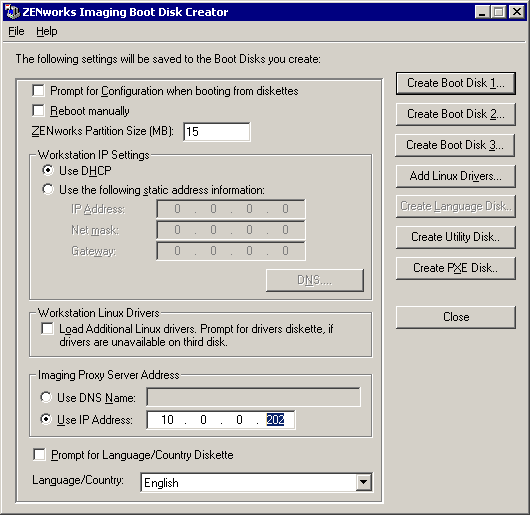Close the window using title bar X
This screenshot has height=515, width=530.
[517, 12]
